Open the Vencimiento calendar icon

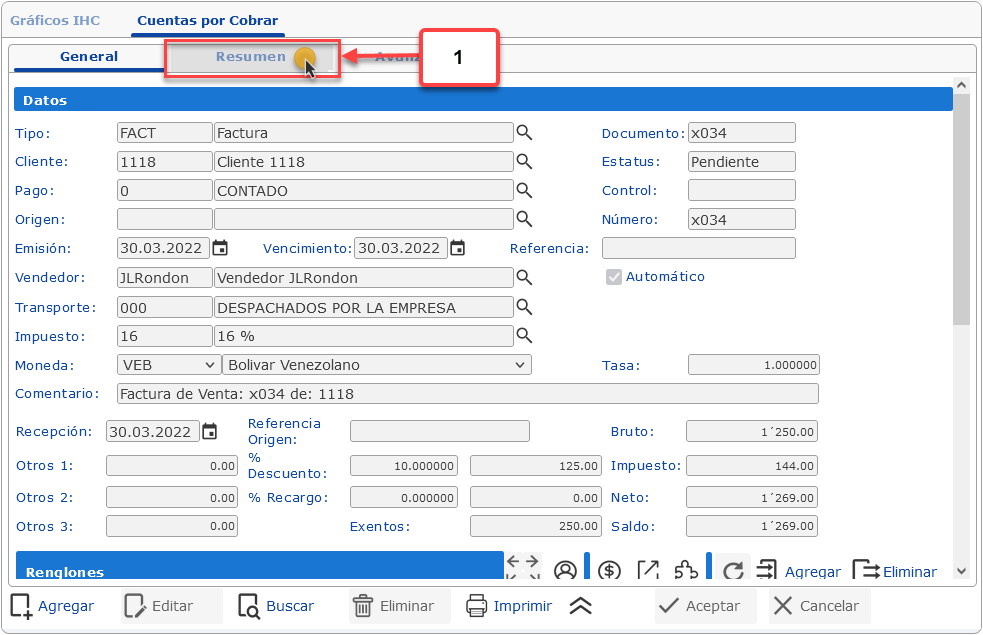(457, 249)
